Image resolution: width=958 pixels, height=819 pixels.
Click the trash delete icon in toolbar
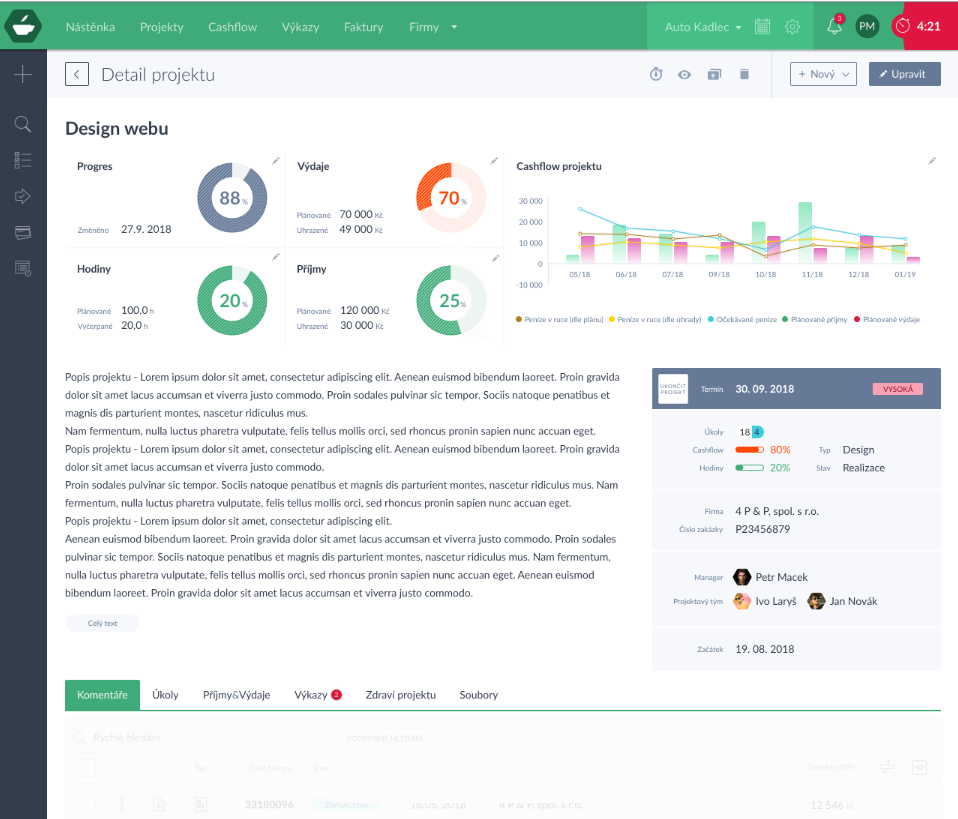pos(744,74)
